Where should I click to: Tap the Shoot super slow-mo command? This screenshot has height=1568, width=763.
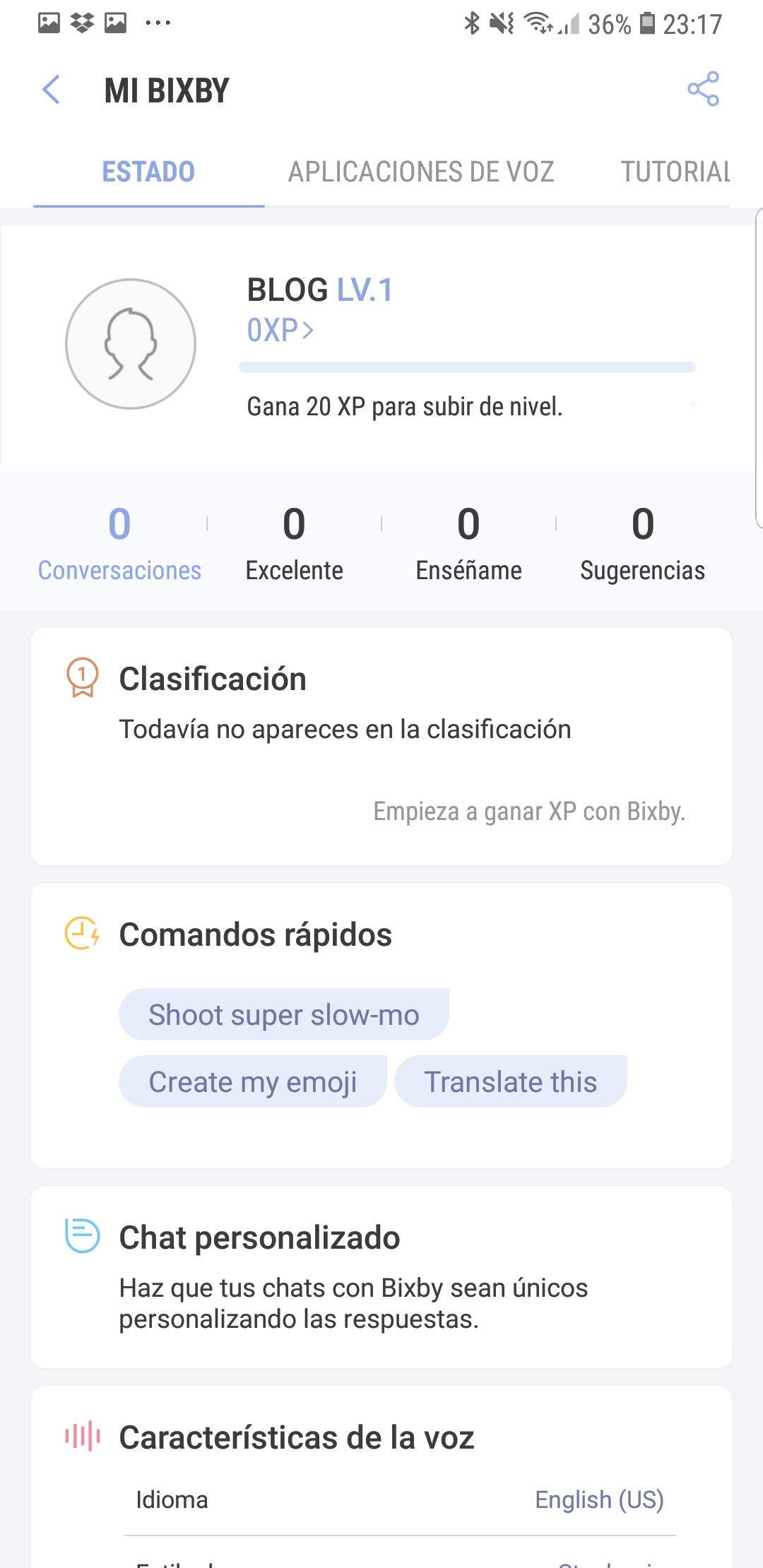[x=284, y=1015]
